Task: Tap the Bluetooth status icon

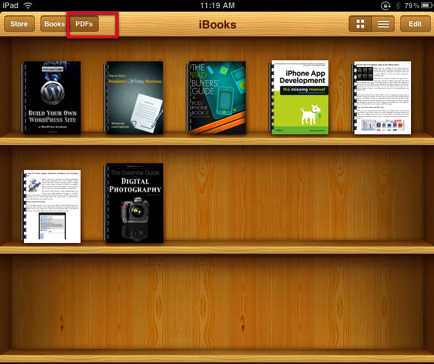Action: (397, 5)
